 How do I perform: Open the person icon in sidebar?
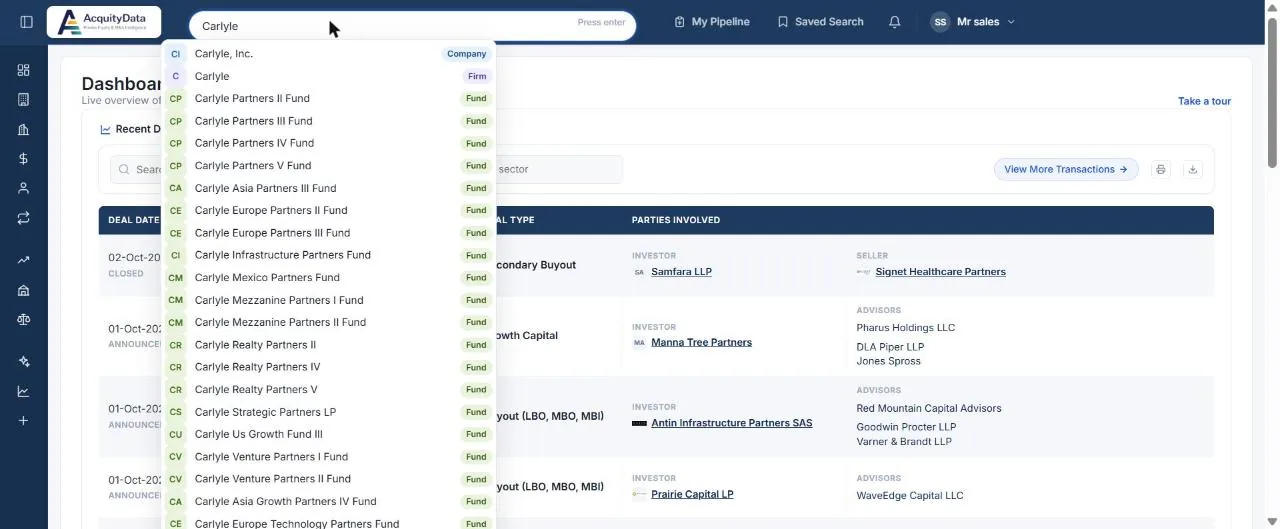point(23,188)
